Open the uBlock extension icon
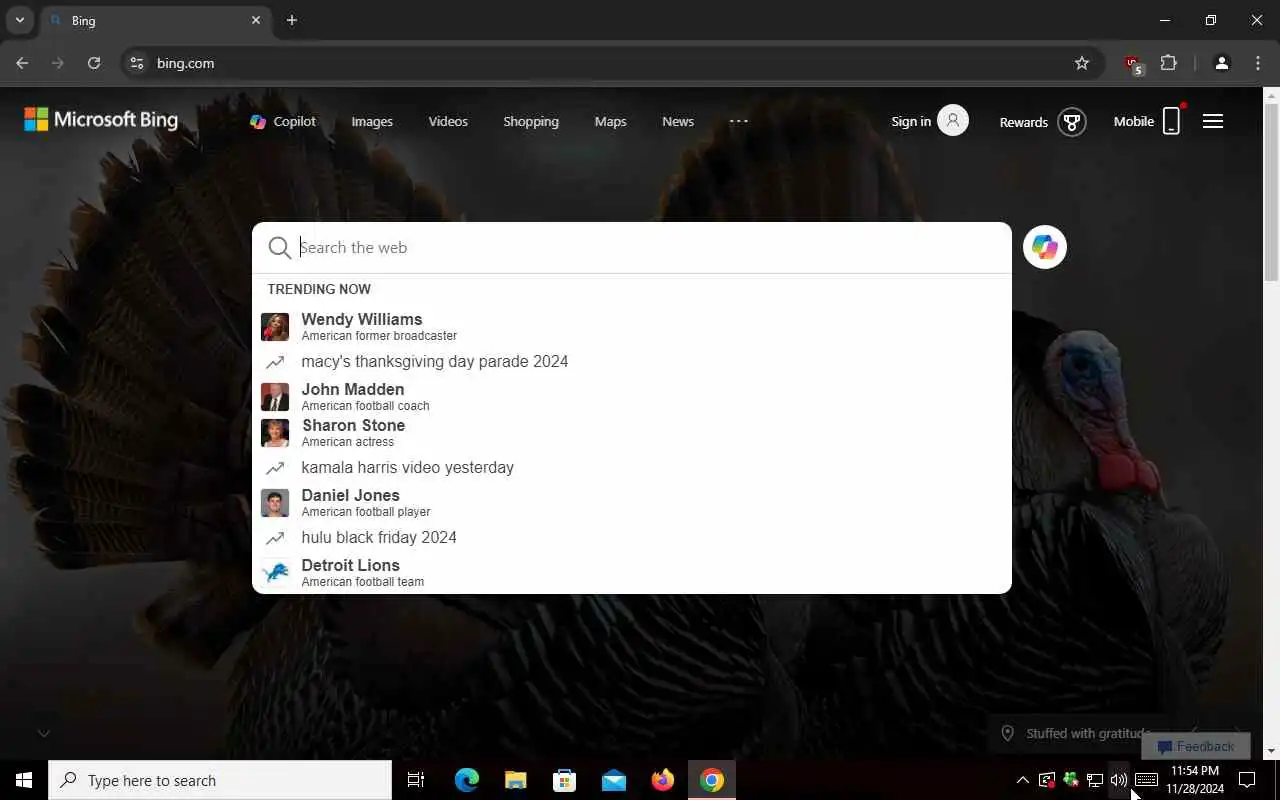 [x=1133, y=63]
